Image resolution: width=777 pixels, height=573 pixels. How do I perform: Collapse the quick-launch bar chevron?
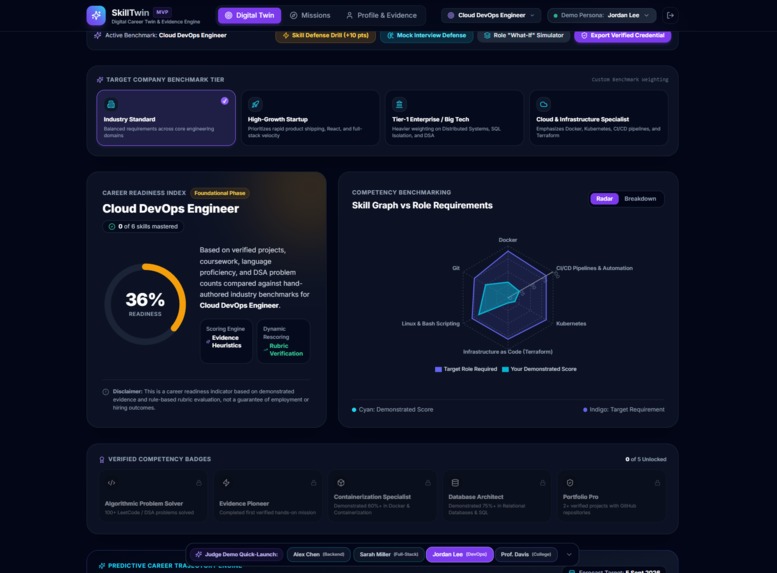(x=569, y=555)
